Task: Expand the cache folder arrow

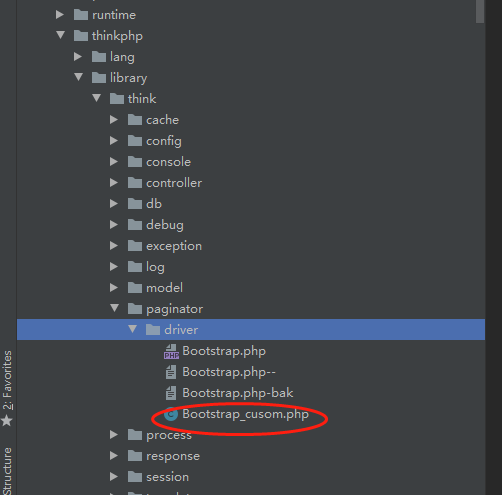Action: [114, 120]
